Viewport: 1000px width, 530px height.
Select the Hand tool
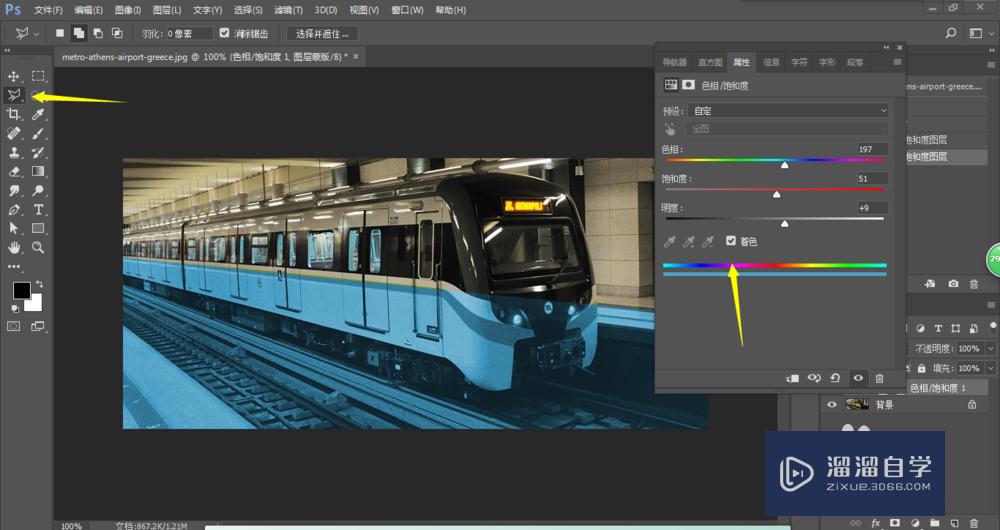click(14, 247)
